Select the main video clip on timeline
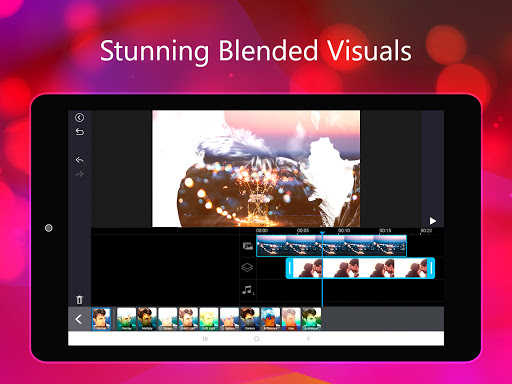 tap(331, 246)
